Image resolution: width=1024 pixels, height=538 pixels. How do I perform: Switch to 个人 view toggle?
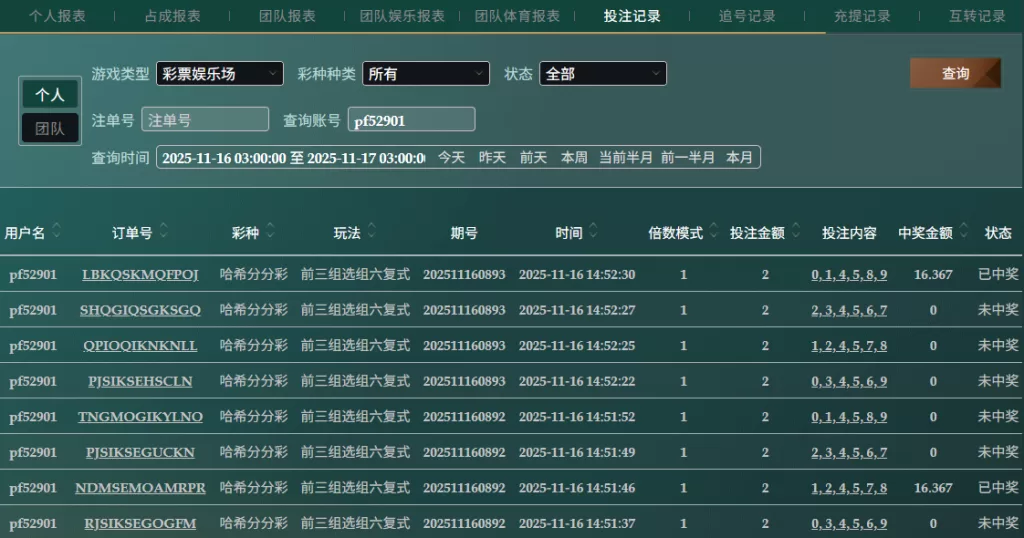click(x=50, y=95)
